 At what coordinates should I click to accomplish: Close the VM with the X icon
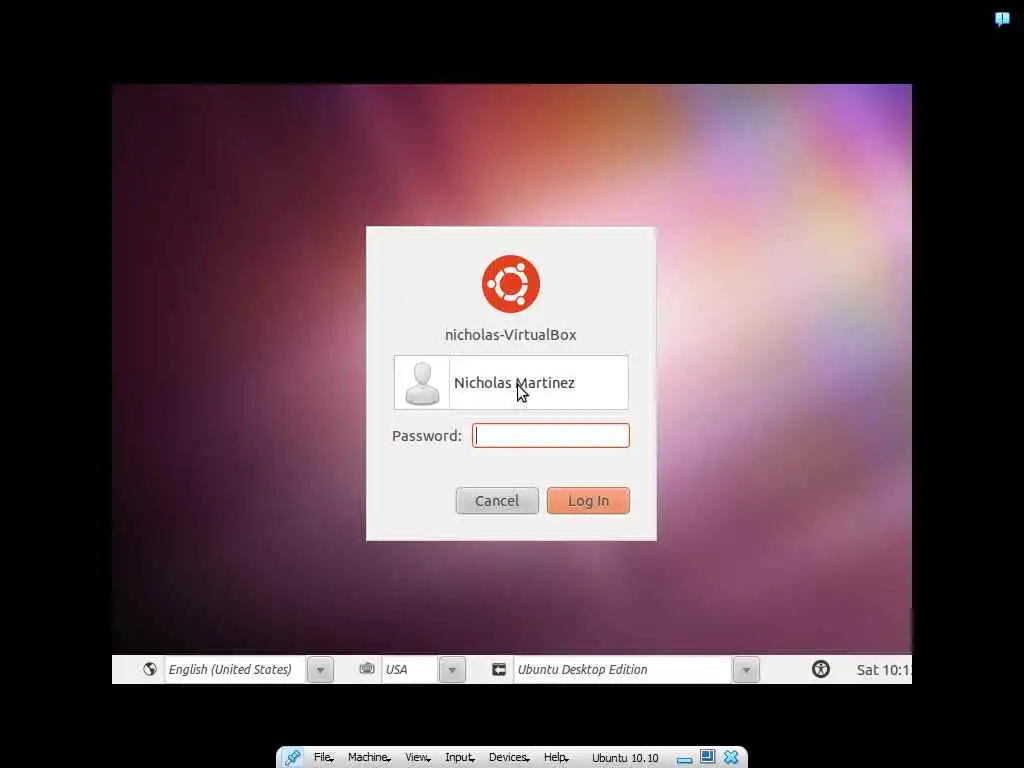(731, 757)
